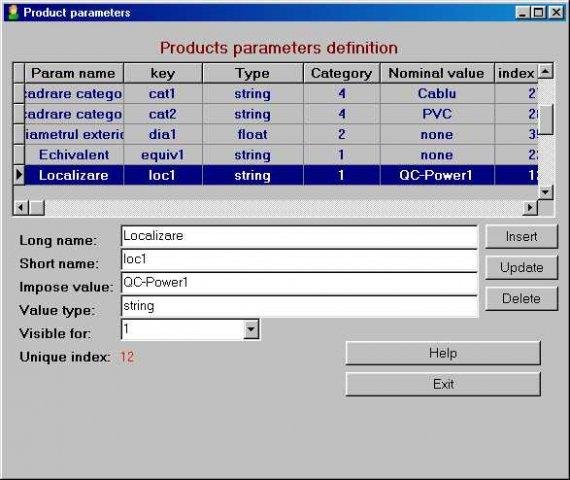
Task: Select the cat1 key cell
Action: [162, 94]
